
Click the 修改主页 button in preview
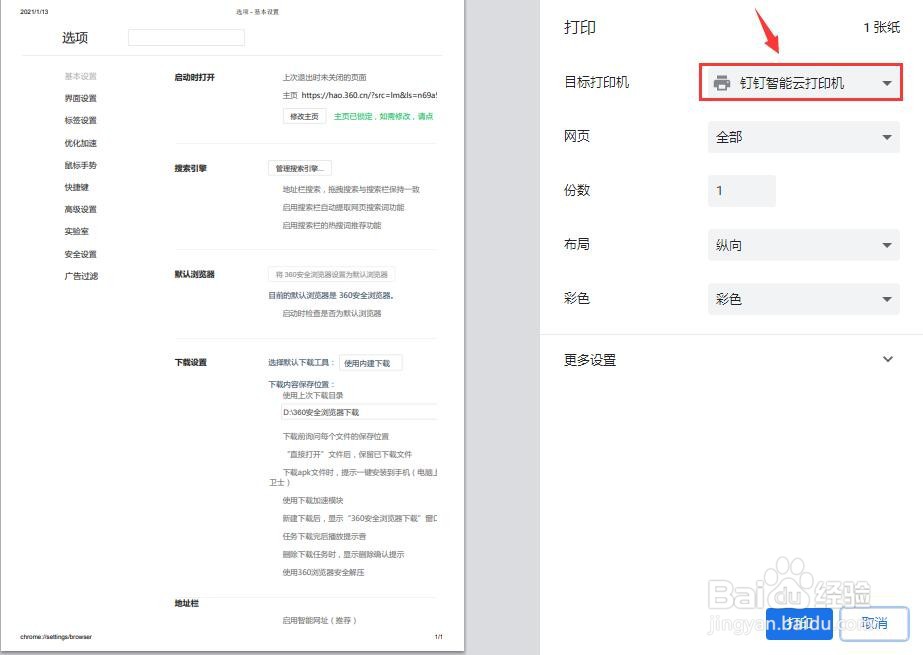[304, 117]
